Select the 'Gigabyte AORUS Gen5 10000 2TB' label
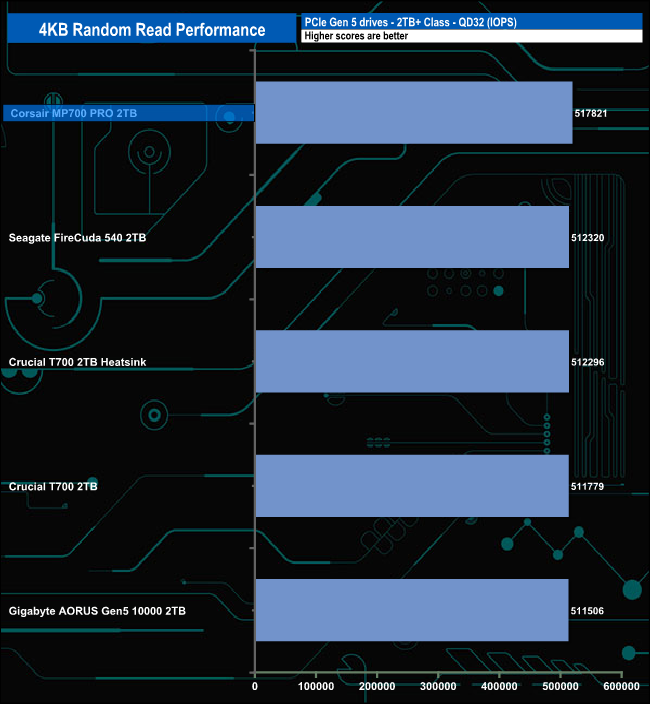Screen dimensions: 650x704 pos(97,611)
